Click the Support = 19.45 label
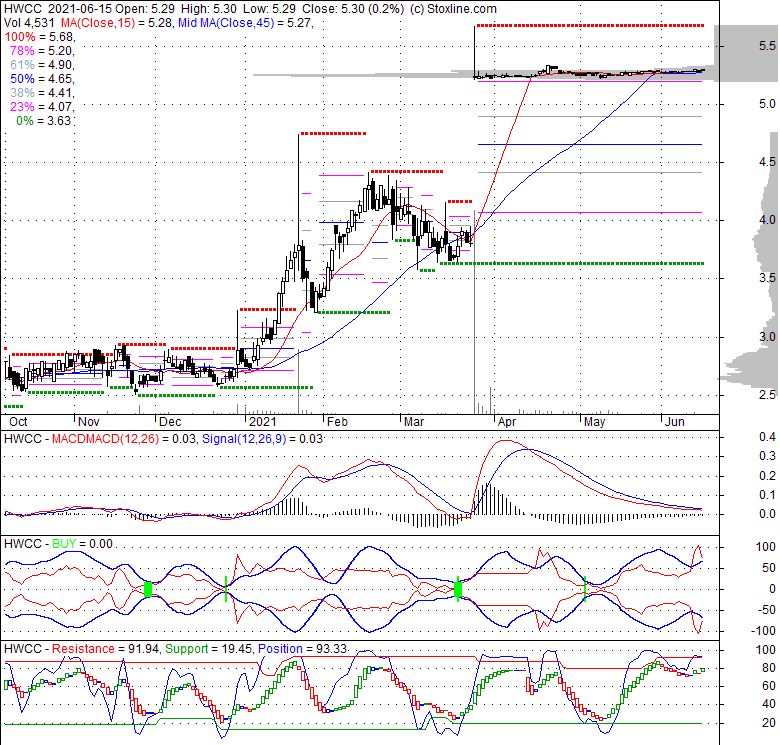 208,649
